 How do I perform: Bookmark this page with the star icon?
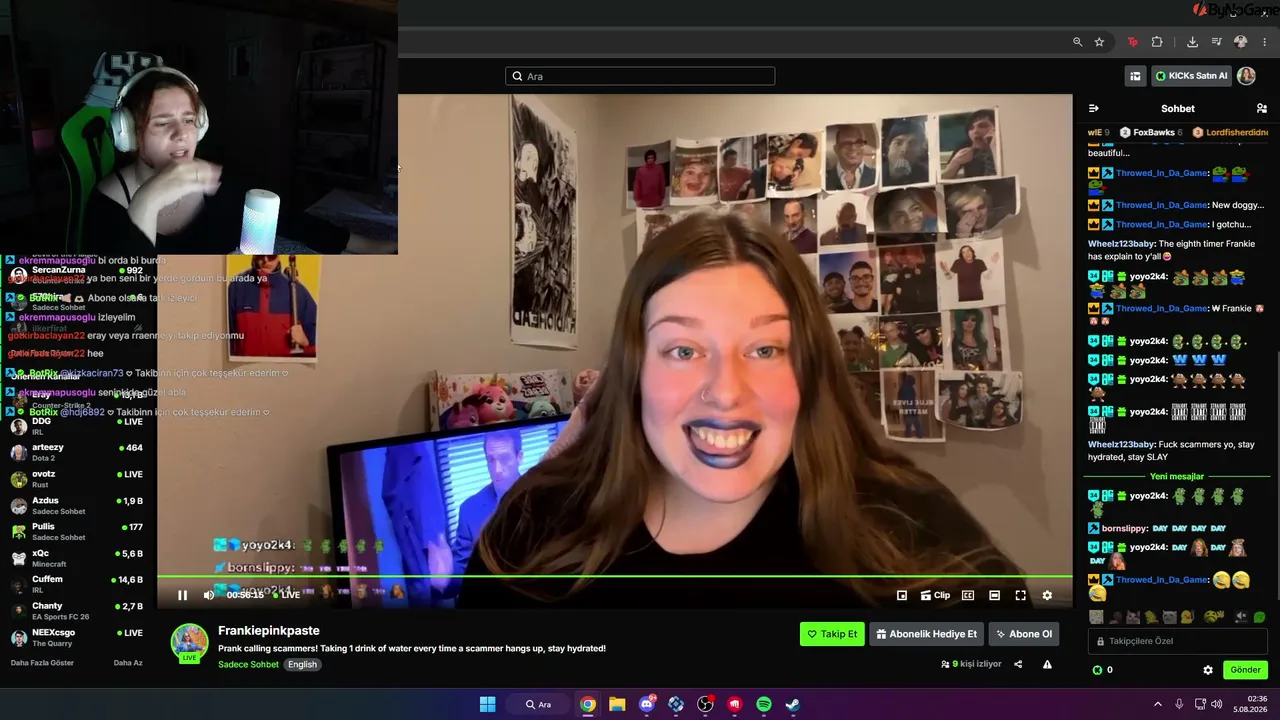pyautogui.click(x=1099, y=42)
